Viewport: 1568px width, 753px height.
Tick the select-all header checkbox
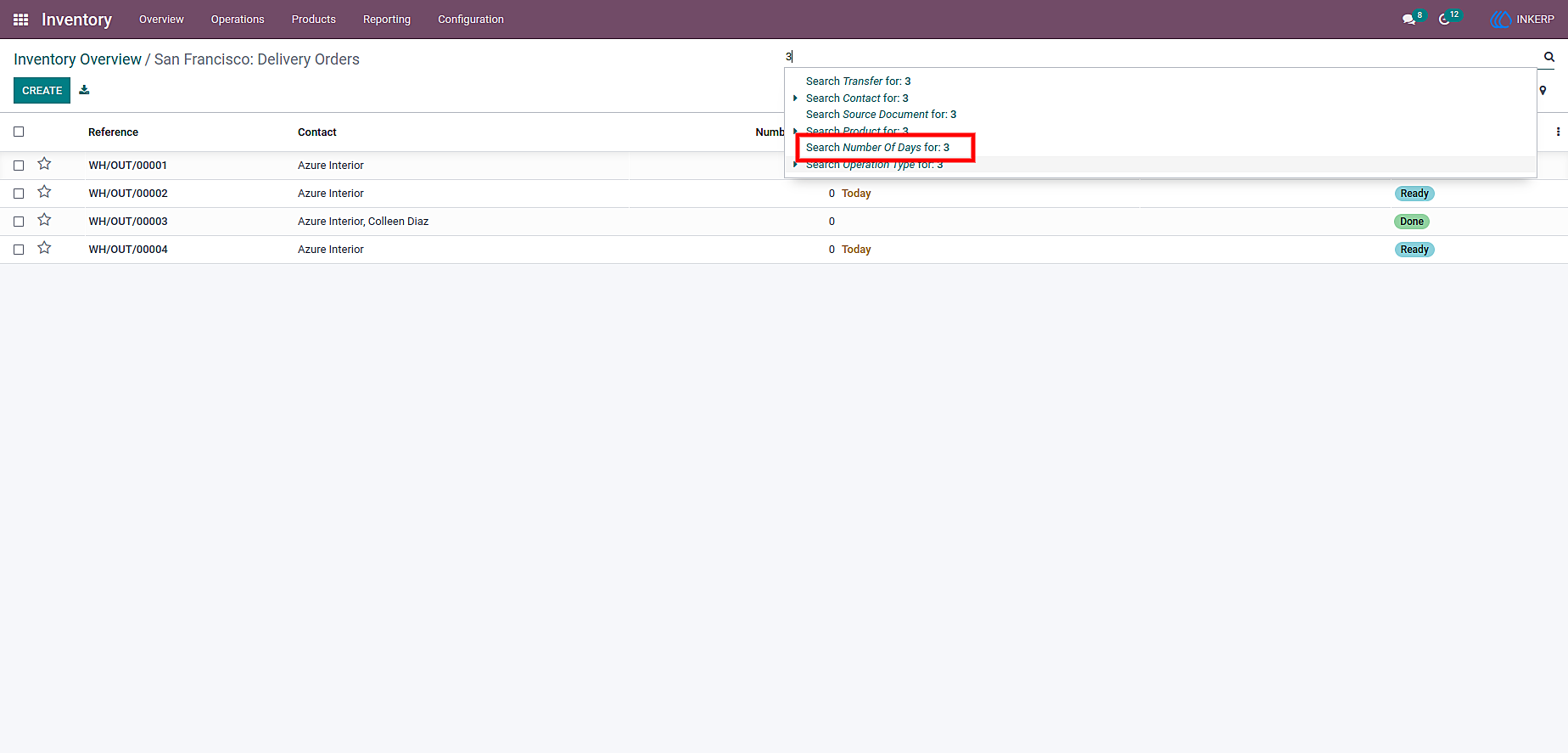coord(19,132)
